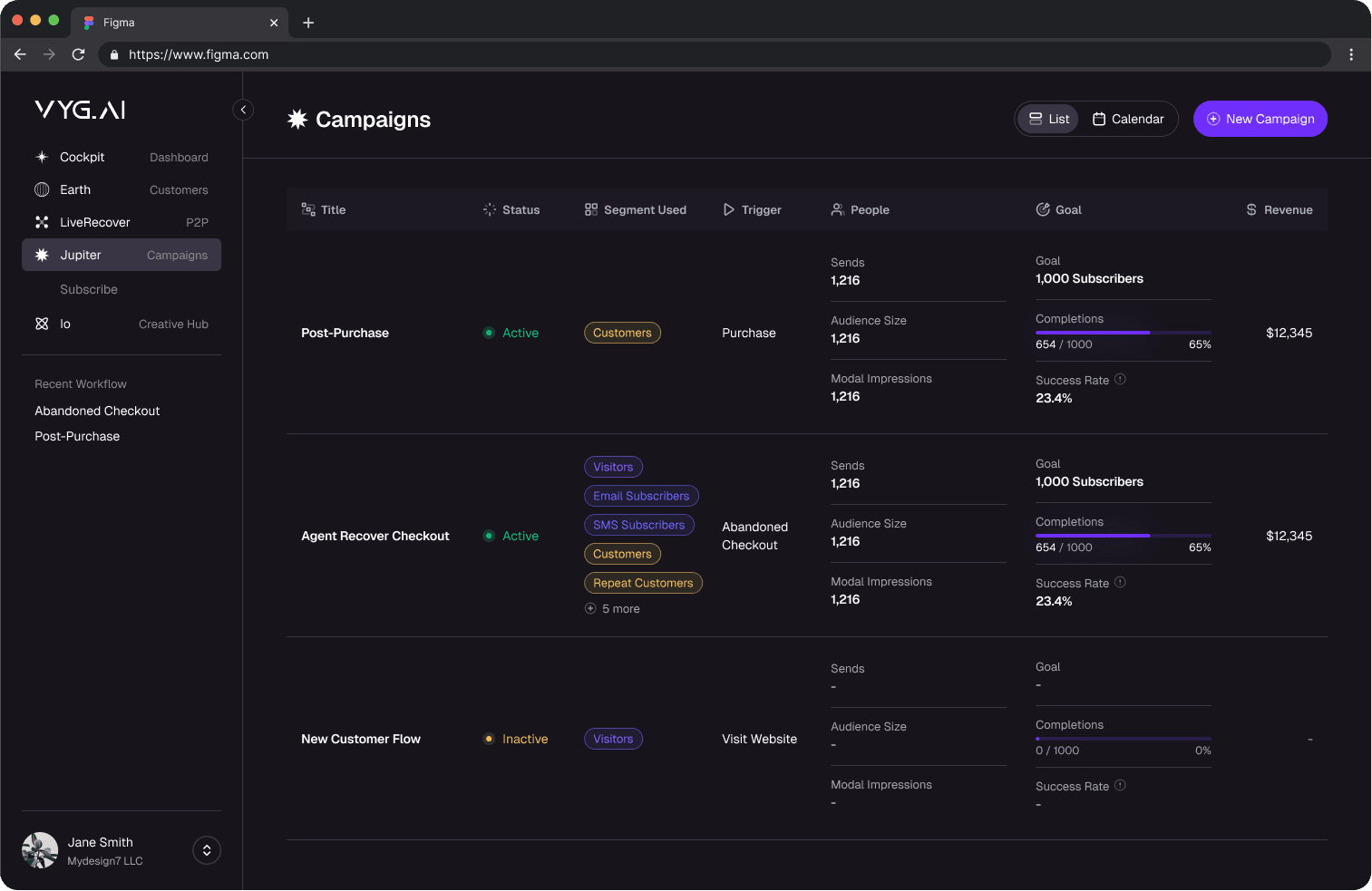Click the New Campaign button
Image resolution: width=1372 pixels, height=891 pixels.
[x=1260, y=119]
